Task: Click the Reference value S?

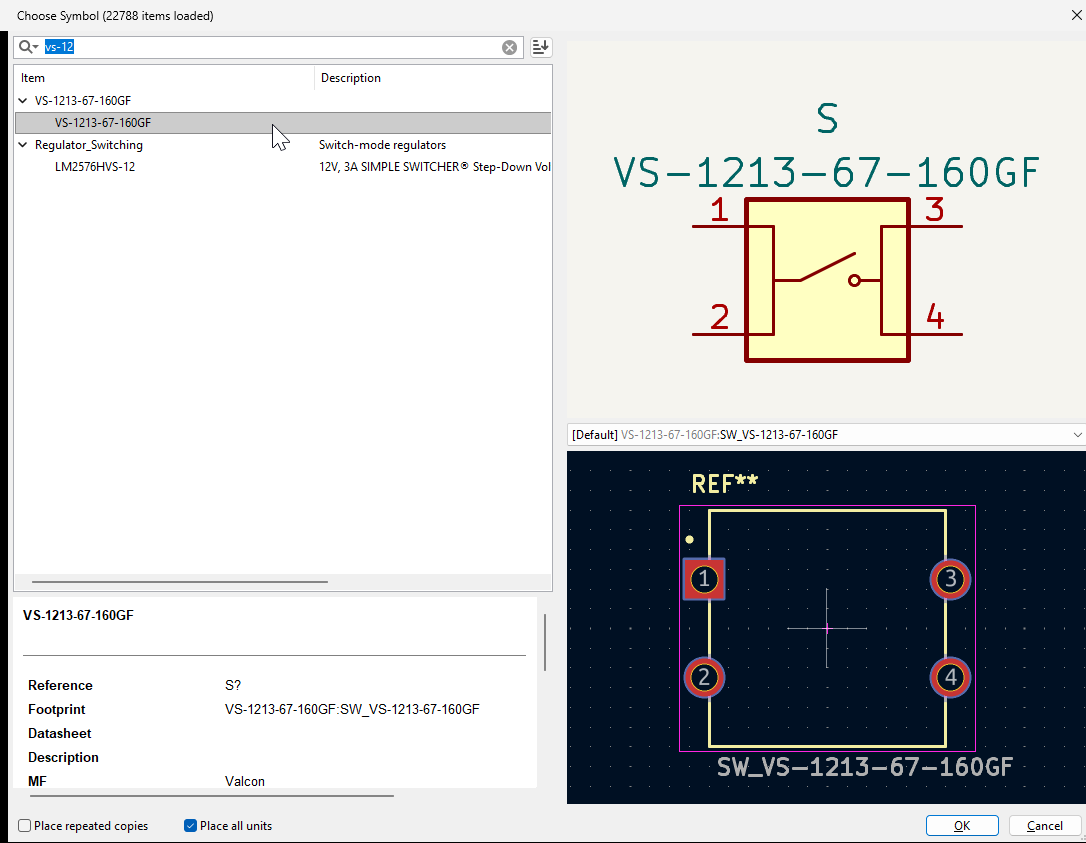Action: 233,685
